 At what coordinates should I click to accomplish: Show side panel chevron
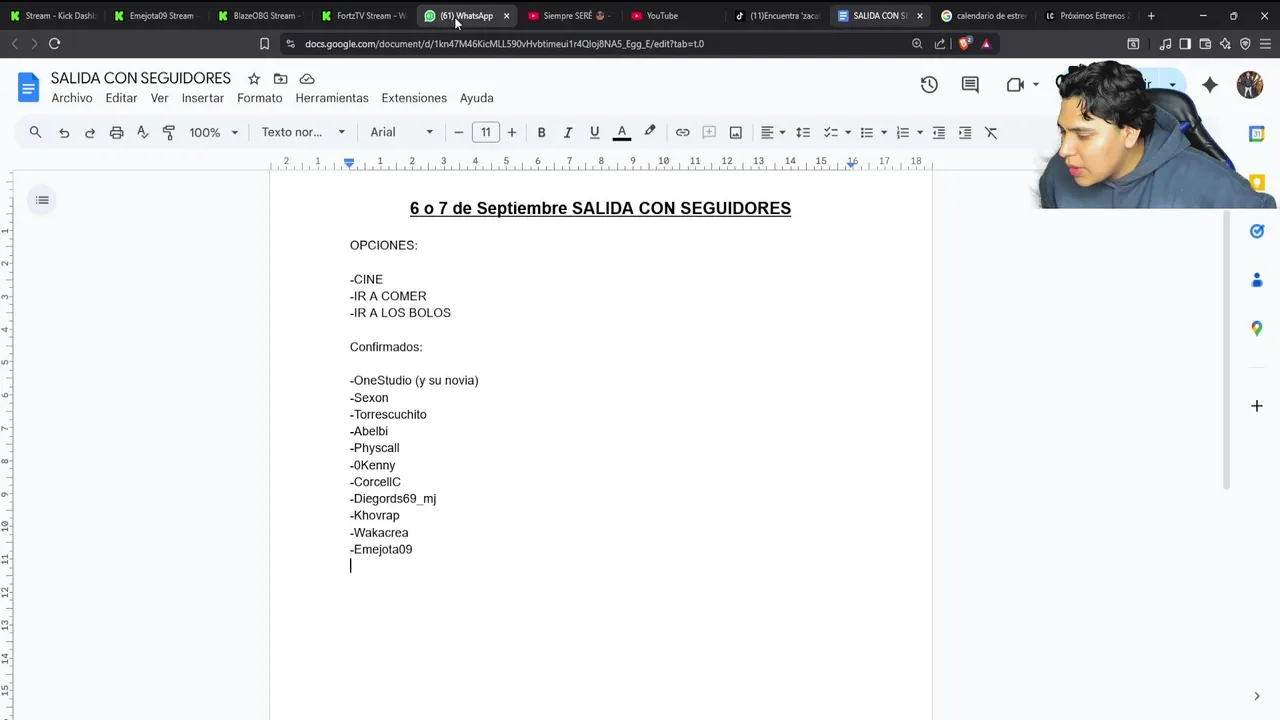tap(1257, 696)
